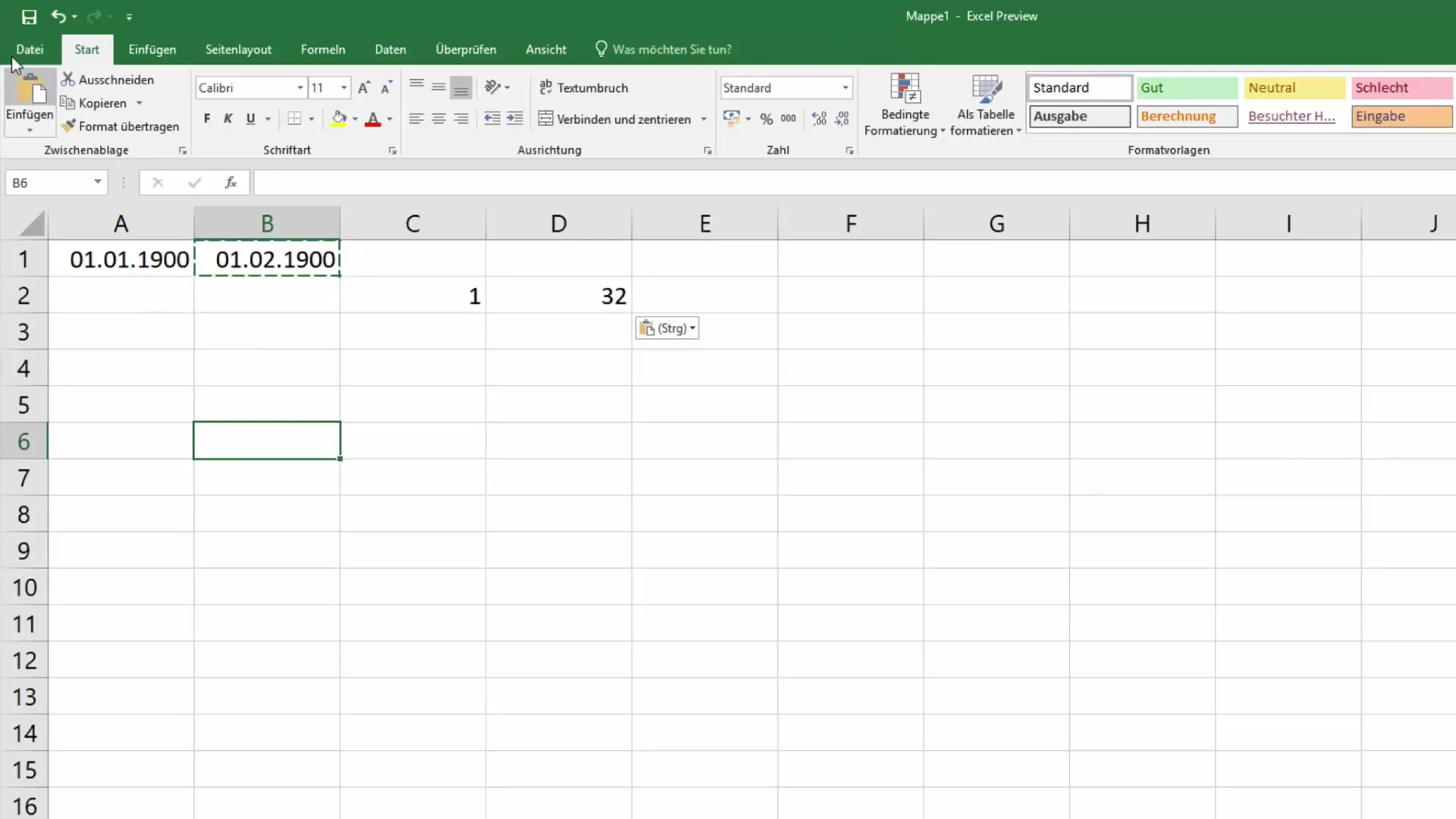Apply the Schlecht cell style
1456x819 pixels.
point(1401,88)
